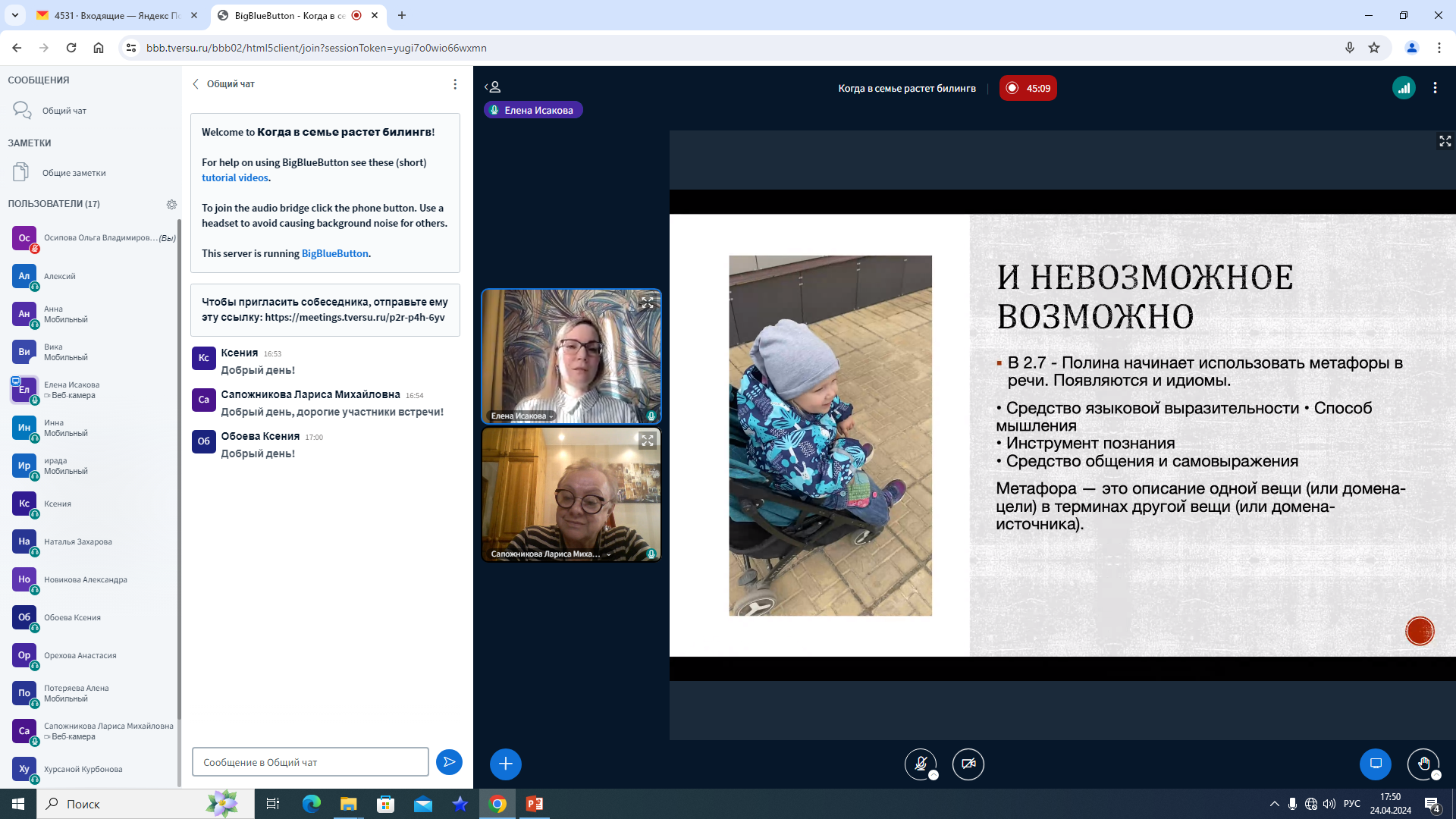The image size is (1456, 819).
Task: Expand Сапожникова Лариса webcam name dropdown
Action: coord(608,554)
